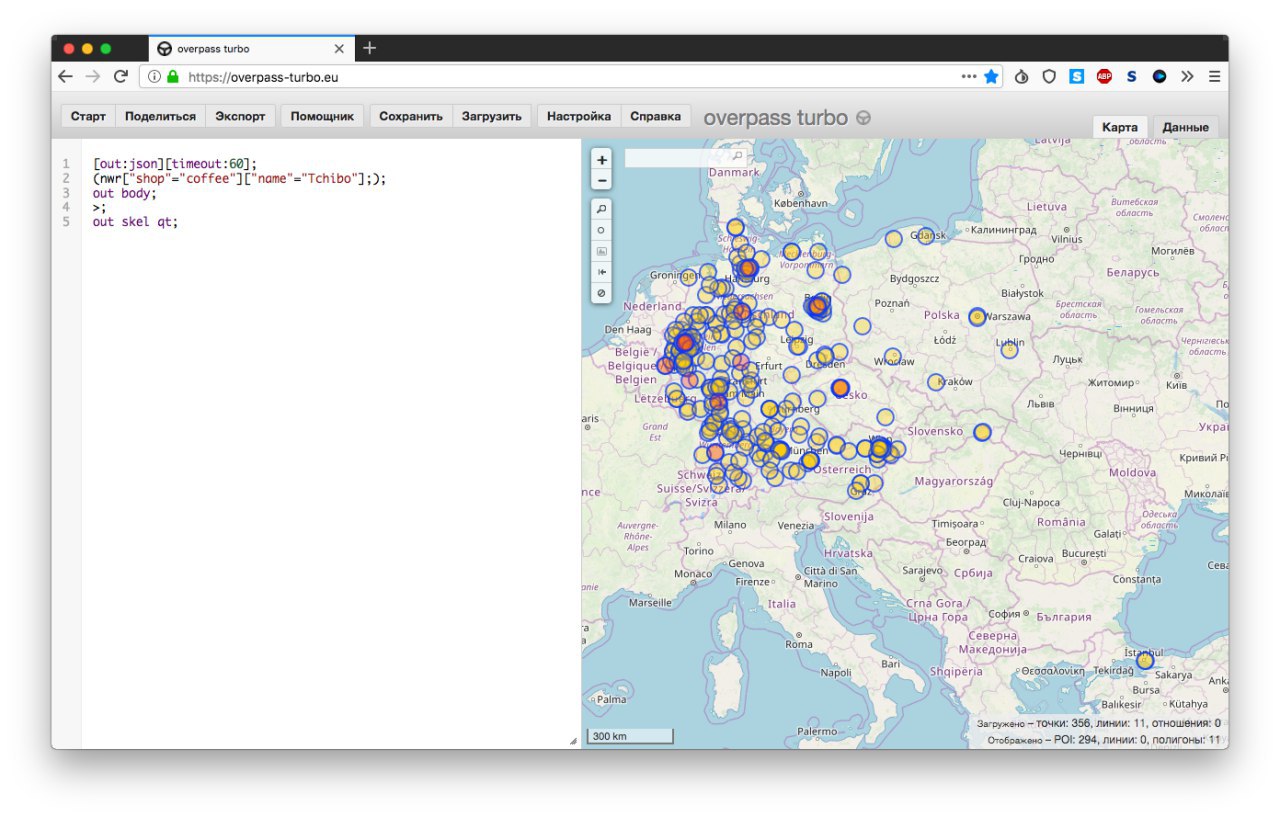Click the manual bounding box image icon

click(601, 251)
